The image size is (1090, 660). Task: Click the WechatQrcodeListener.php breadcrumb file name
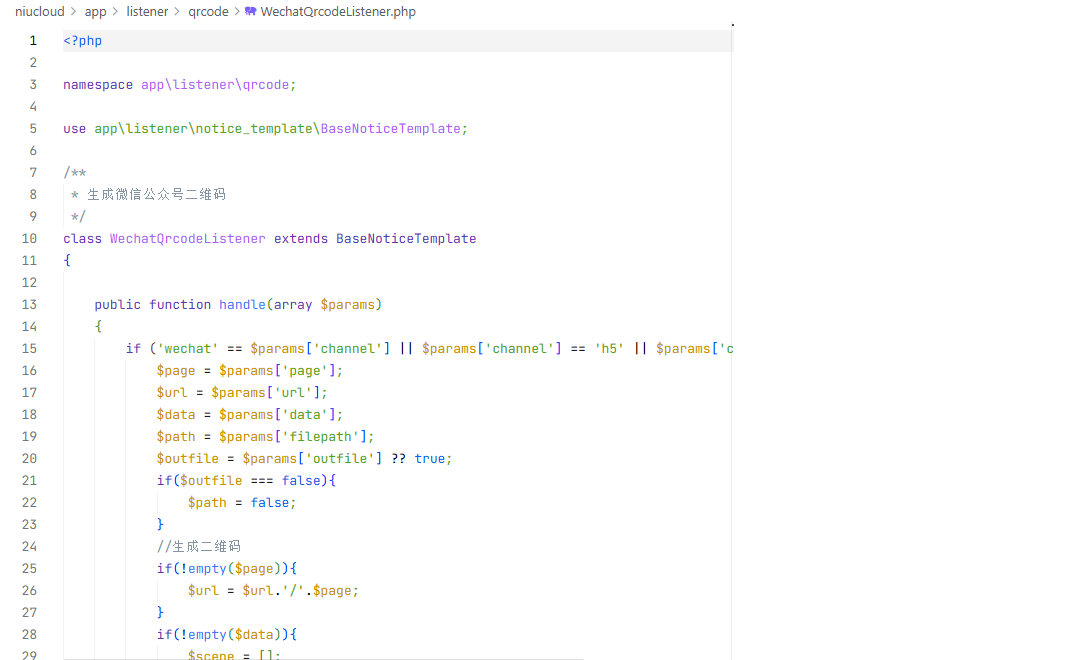[337, 12]
